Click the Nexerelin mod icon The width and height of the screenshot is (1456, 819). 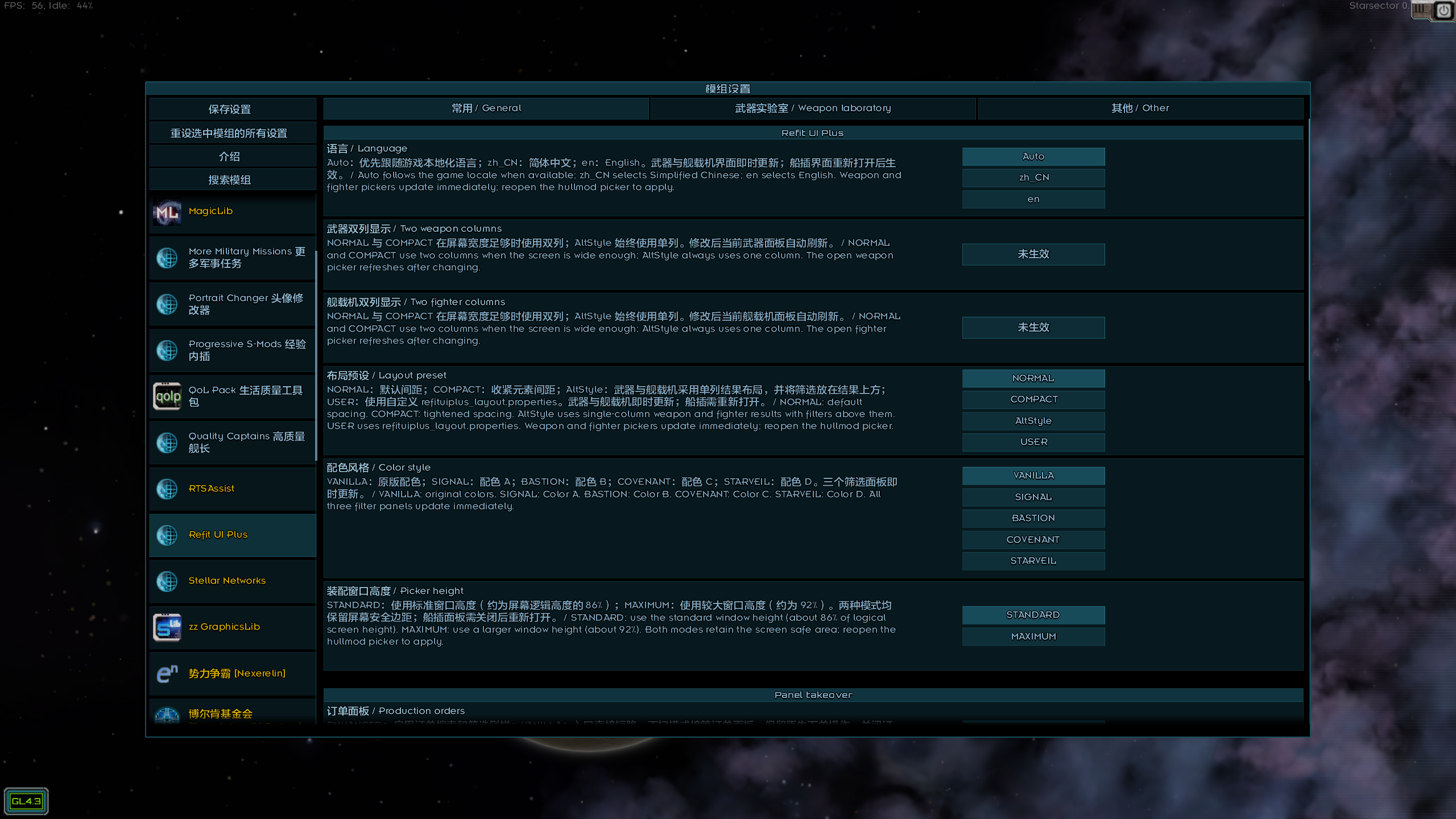coord(167,673)
